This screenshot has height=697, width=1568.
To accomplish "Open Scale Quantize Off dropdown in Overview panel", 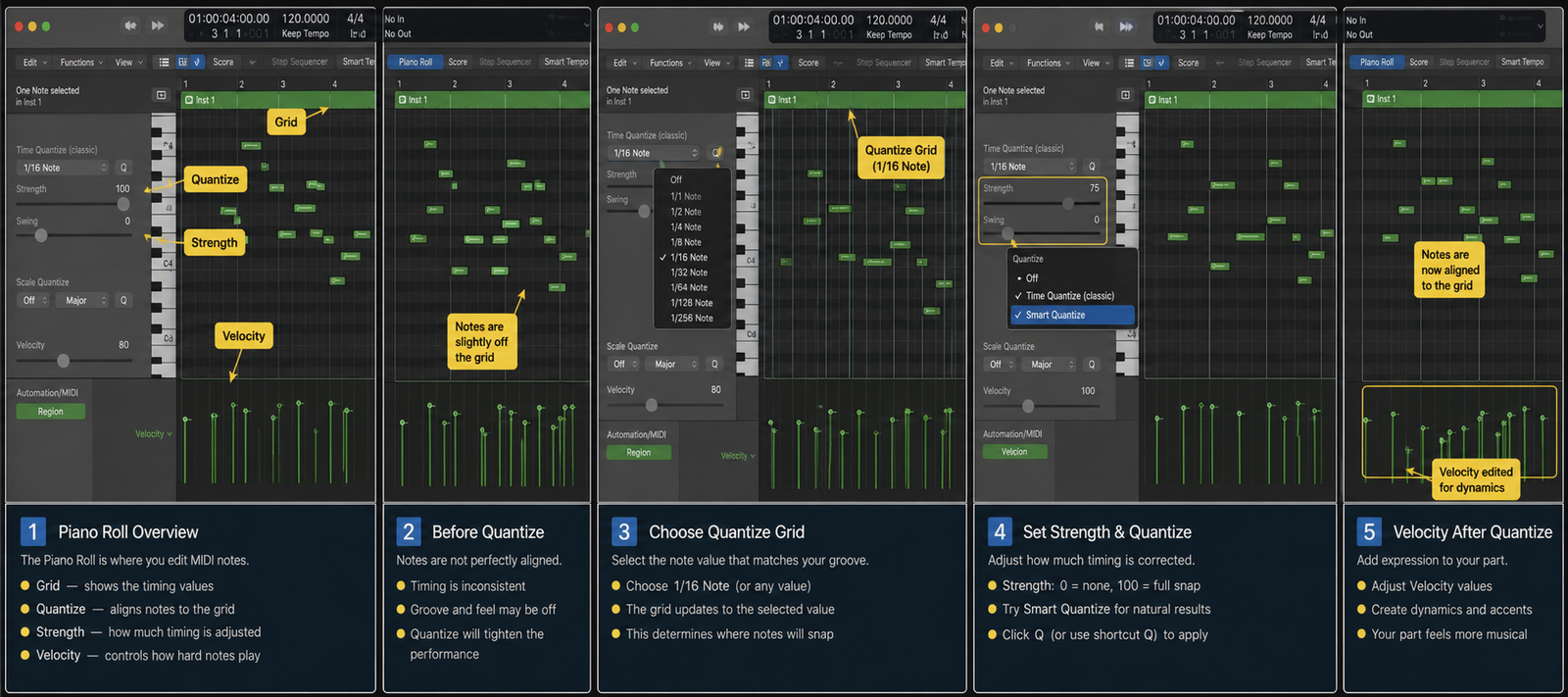I will click(x=33, y=300).
